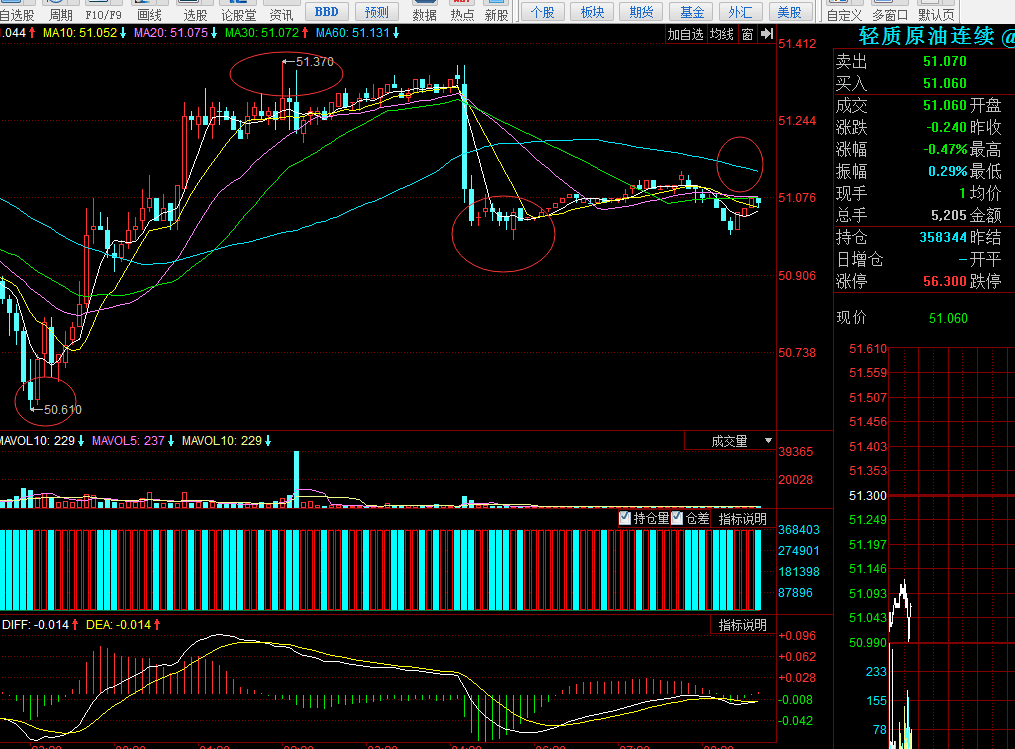Image resolution: width=1015 pixels, height=749 pixels.
Task: Open the 热点 hot topics toolbar item
Action: tap(462, 10)
